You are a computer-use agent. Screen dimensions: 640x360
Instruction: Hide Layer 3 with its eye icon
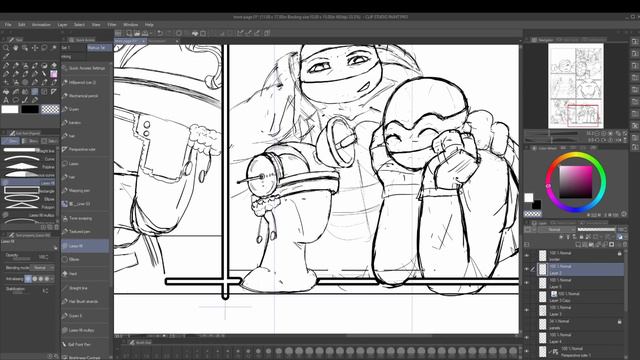click(x=527, y=310)
